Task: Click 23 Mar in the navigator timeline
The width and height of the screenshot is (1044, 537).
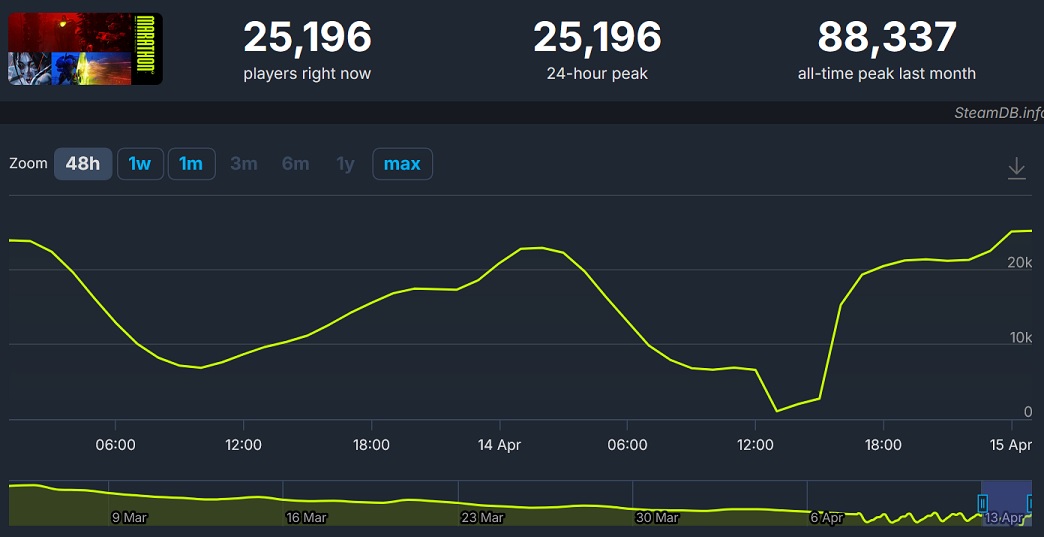Action: click(481, 517)
